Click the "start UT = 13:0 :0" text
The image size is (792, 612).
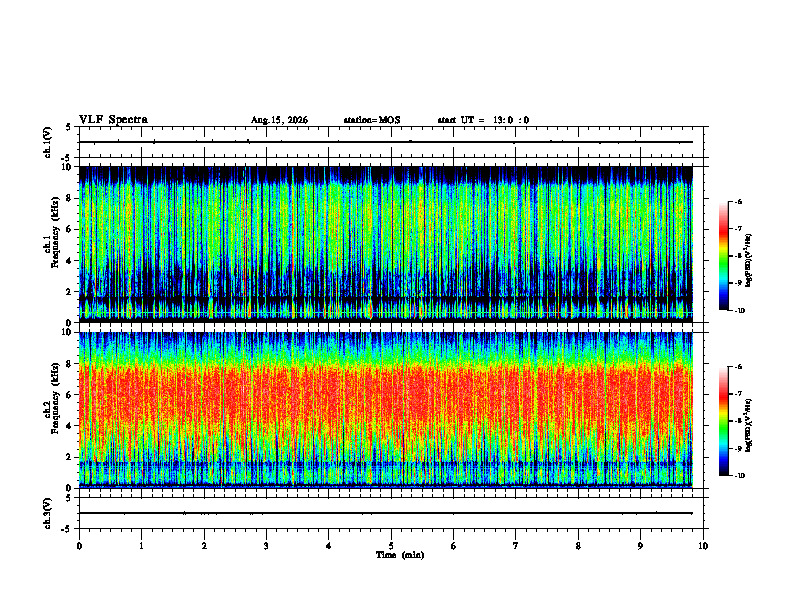[483, 120]
